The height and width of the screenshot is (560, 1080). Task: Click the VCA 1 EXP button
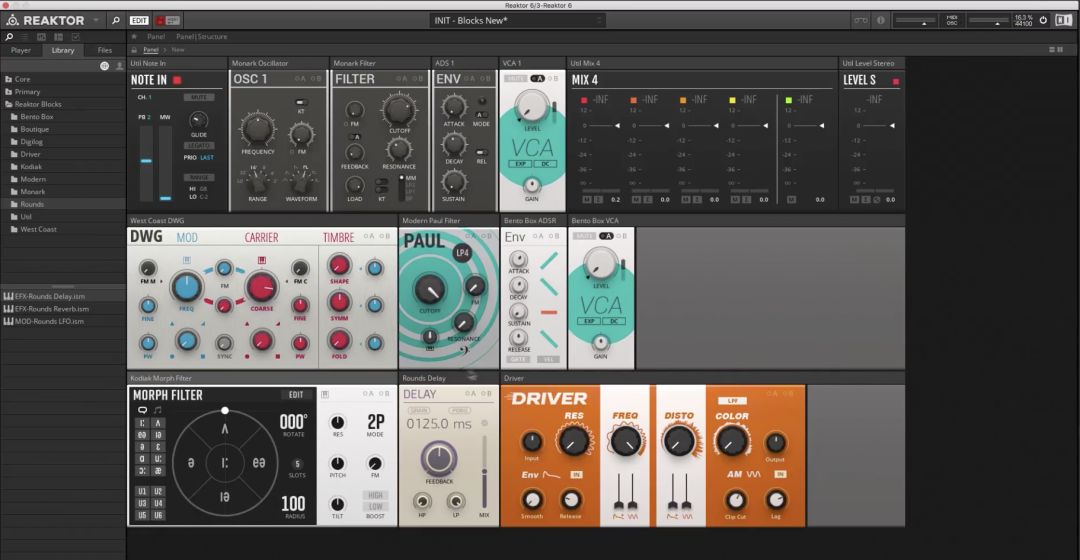click(520, 164)
